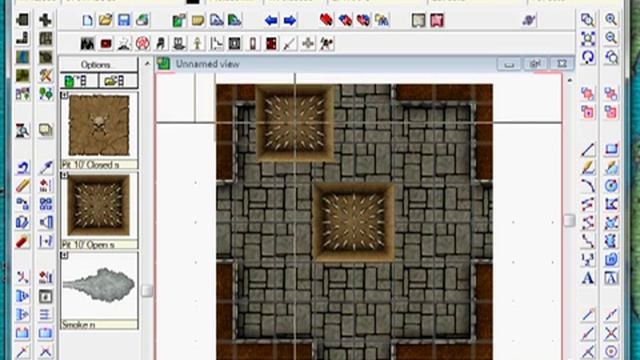This screenshot has width=640, height=360.
Task: Select the Rectangle box drawing tool
Action: pyautogui.click(x=611, y=149)
